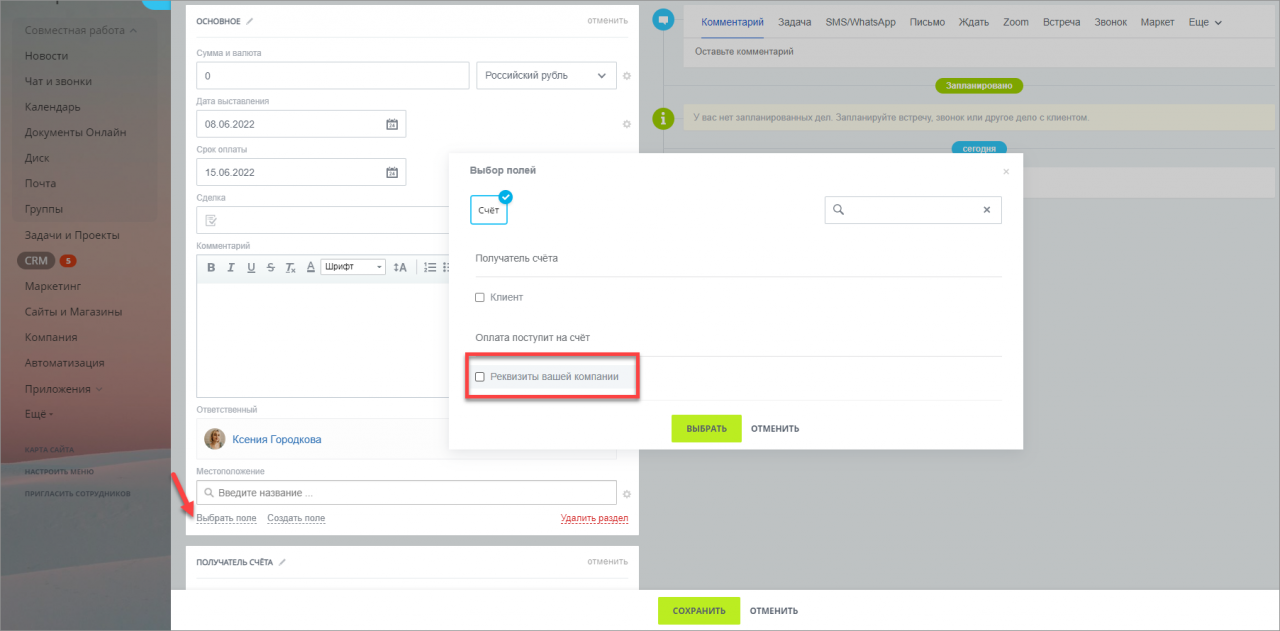Close the Выбор полей dialog

click(1006, 172)
